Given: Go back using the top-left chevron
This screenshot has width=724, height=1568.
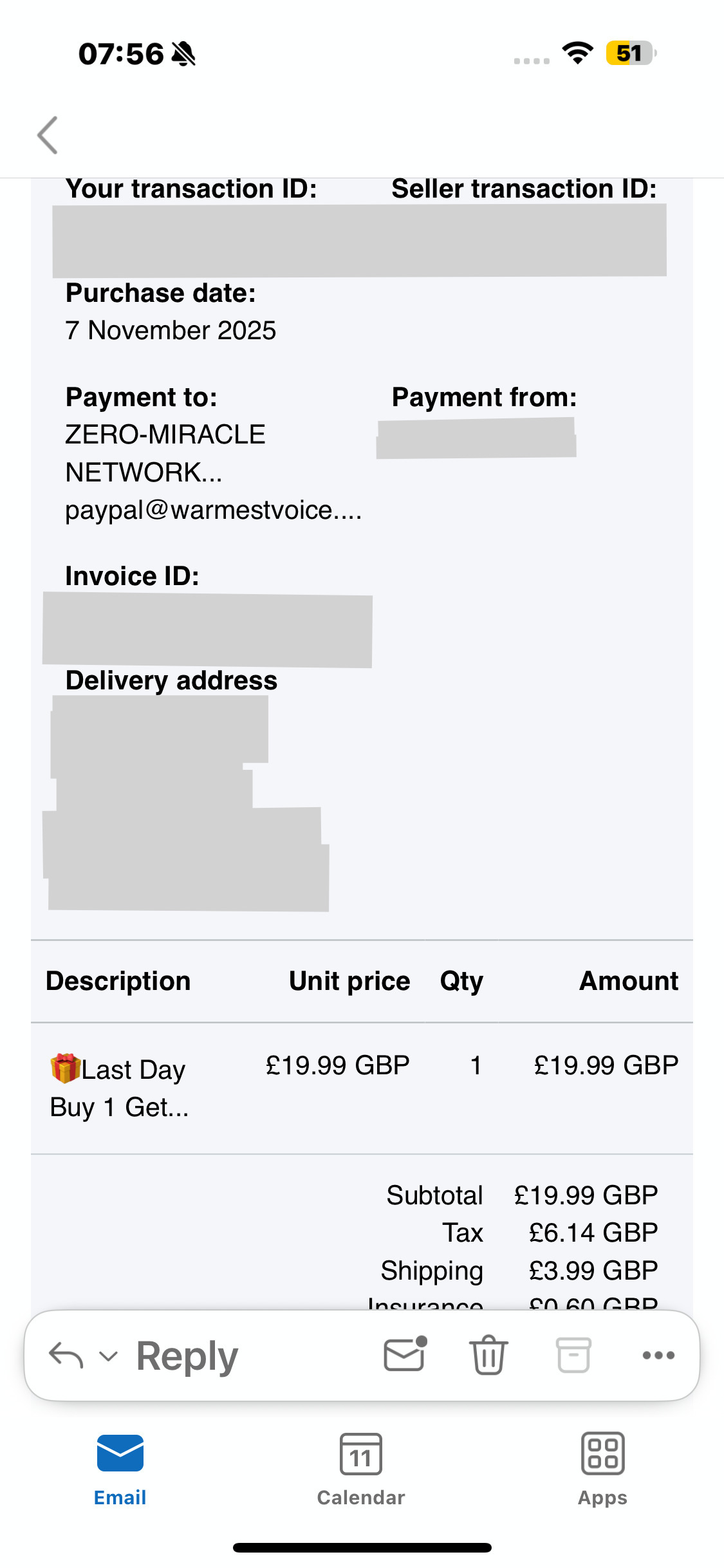Looking at the screenshot, I should 48,135.
